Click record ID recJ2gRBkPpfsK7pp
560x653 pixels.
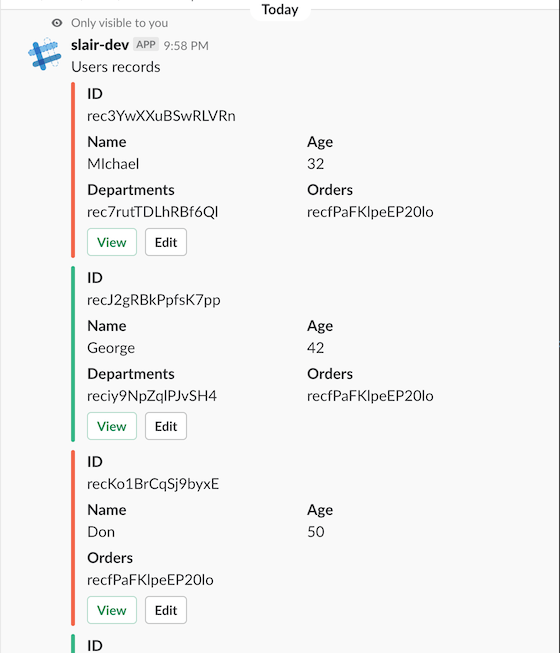[x=154, y=300]
